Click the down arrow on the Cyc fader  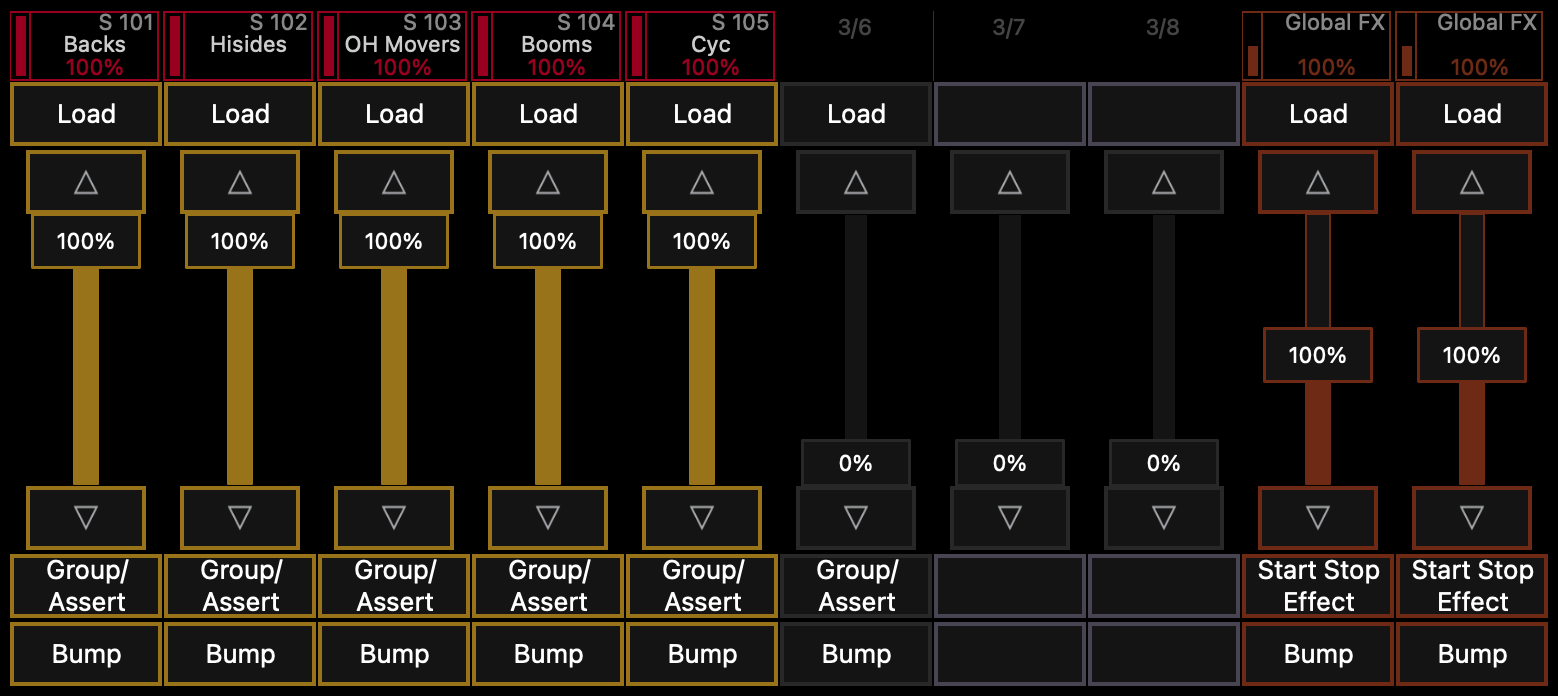(701, 518)
